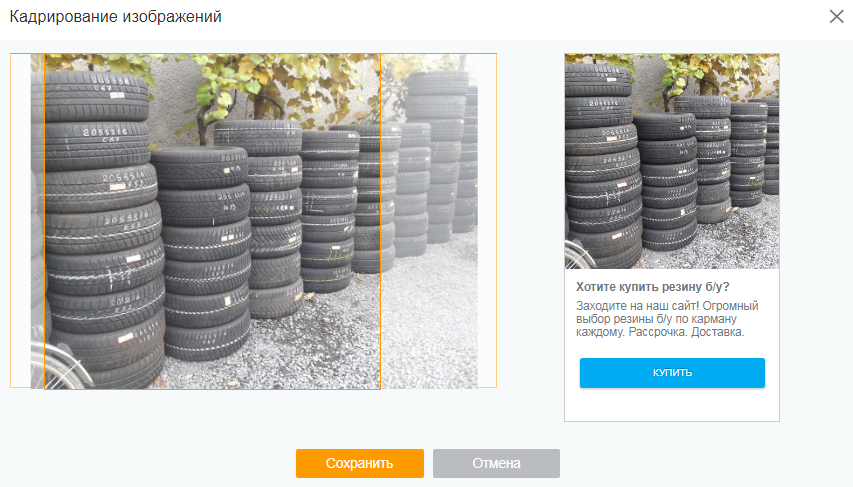Click the blue КУПИТЬ button in preview
This screenshot has width=853, height=487.
672,372
